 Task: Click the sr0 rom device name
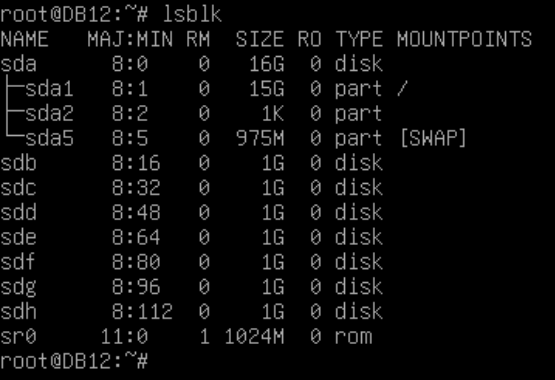point(18,336)
